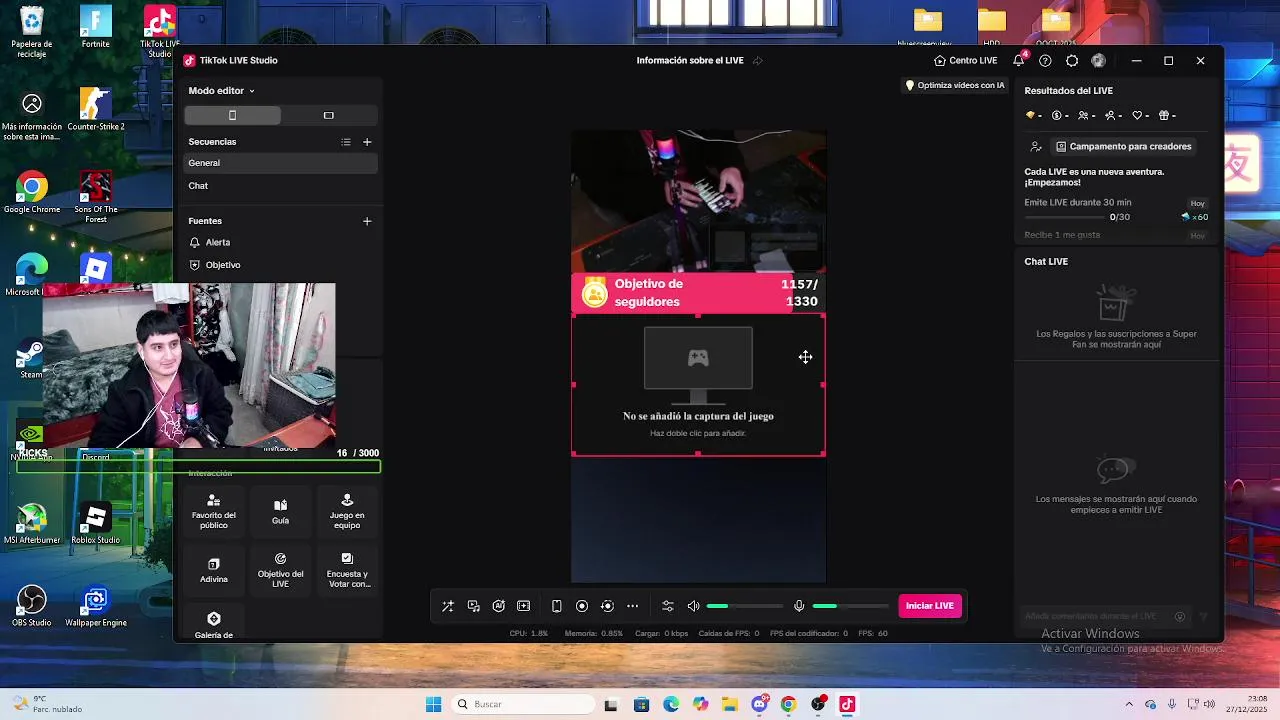
Task: Add a new source in Fuentes
Action: (x=367, y=221)
